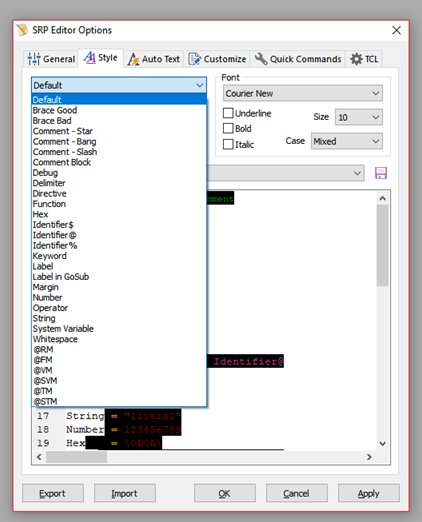Choose Comment - Bang style
Screen dimensions: 422x522
coord(119,141)
